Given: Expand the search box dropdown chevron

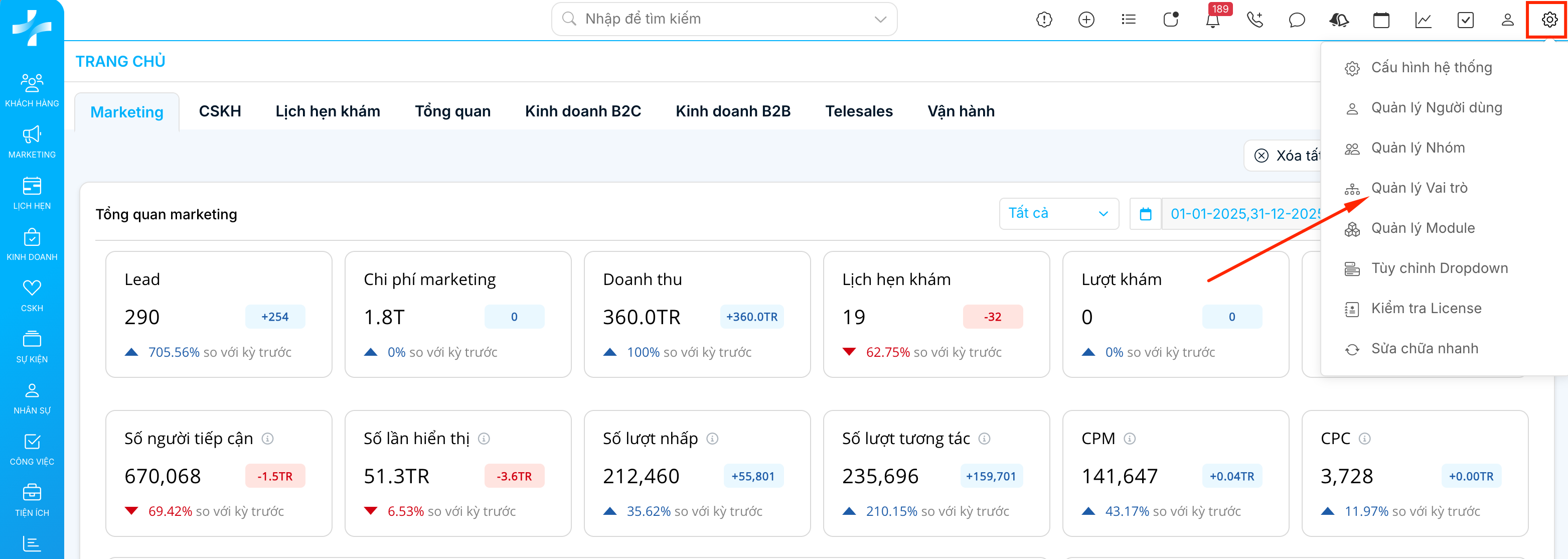Looking at the screenshot, I should point(880,20).
